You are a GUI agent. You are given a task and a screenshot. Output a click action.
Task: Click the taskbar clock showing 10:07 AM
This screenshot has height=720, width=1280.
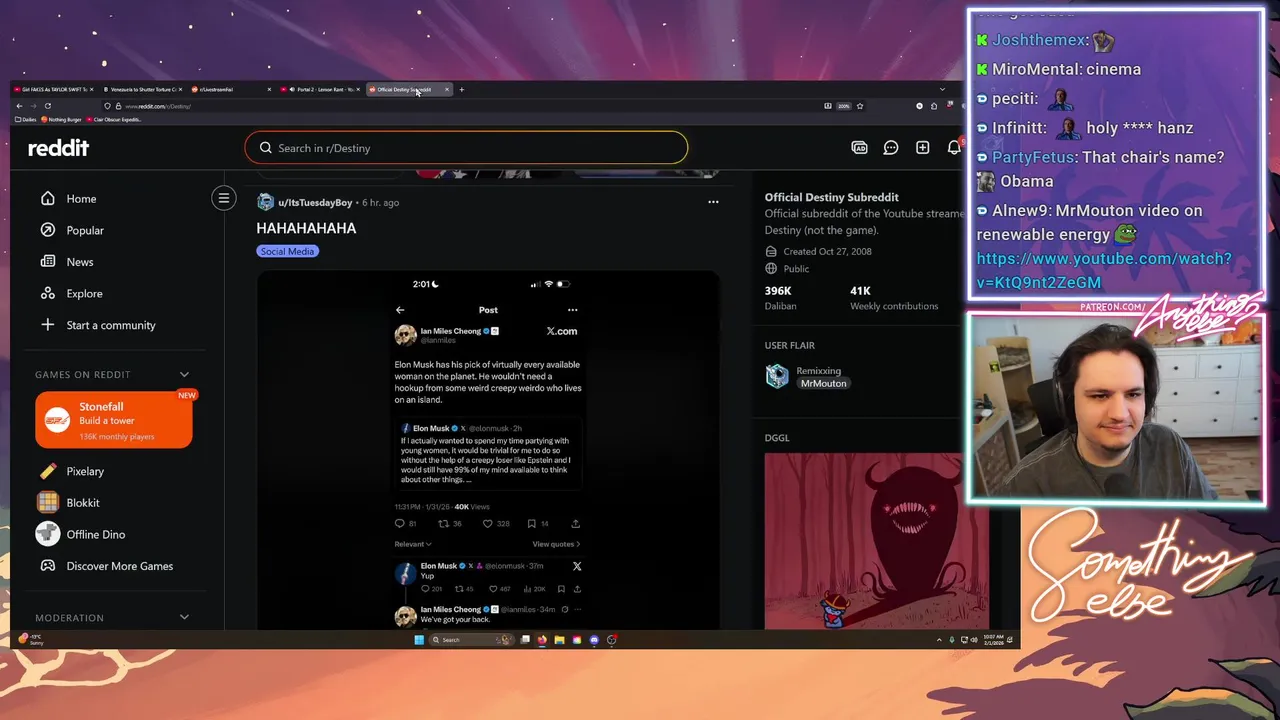coord(992,640)
